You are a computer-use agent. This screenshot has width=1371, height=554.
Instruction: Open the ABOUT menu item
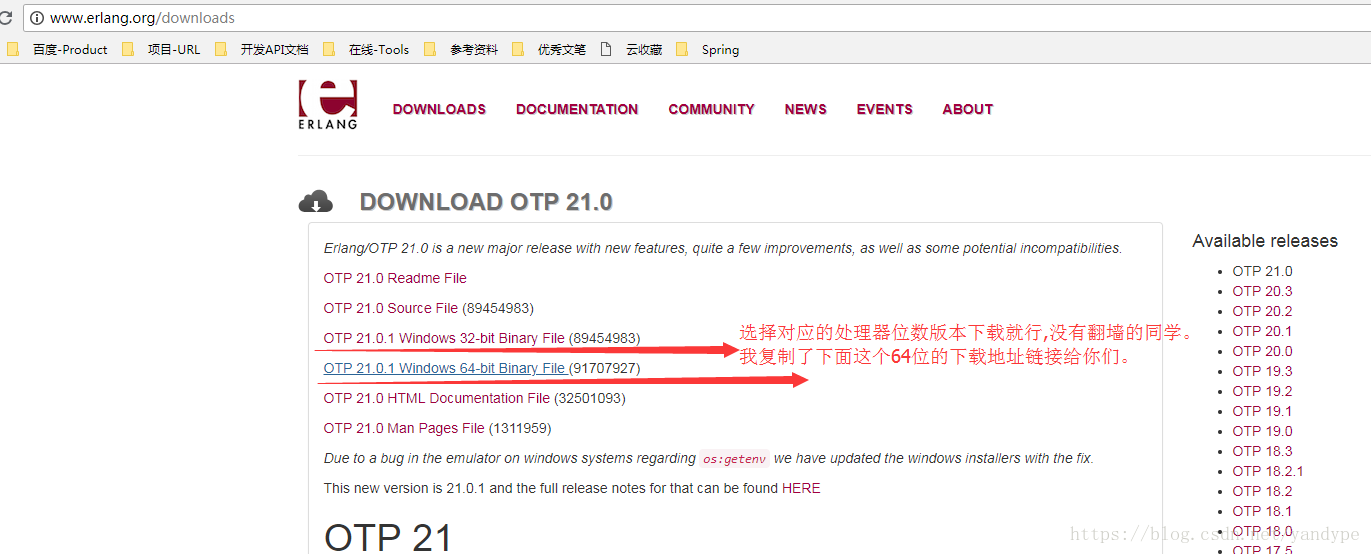point(967,109)
